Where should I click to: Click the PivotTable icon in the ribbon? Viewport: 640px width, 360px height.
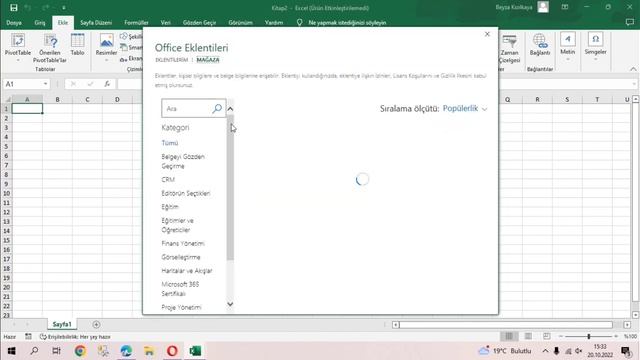[x=18, y=41]
